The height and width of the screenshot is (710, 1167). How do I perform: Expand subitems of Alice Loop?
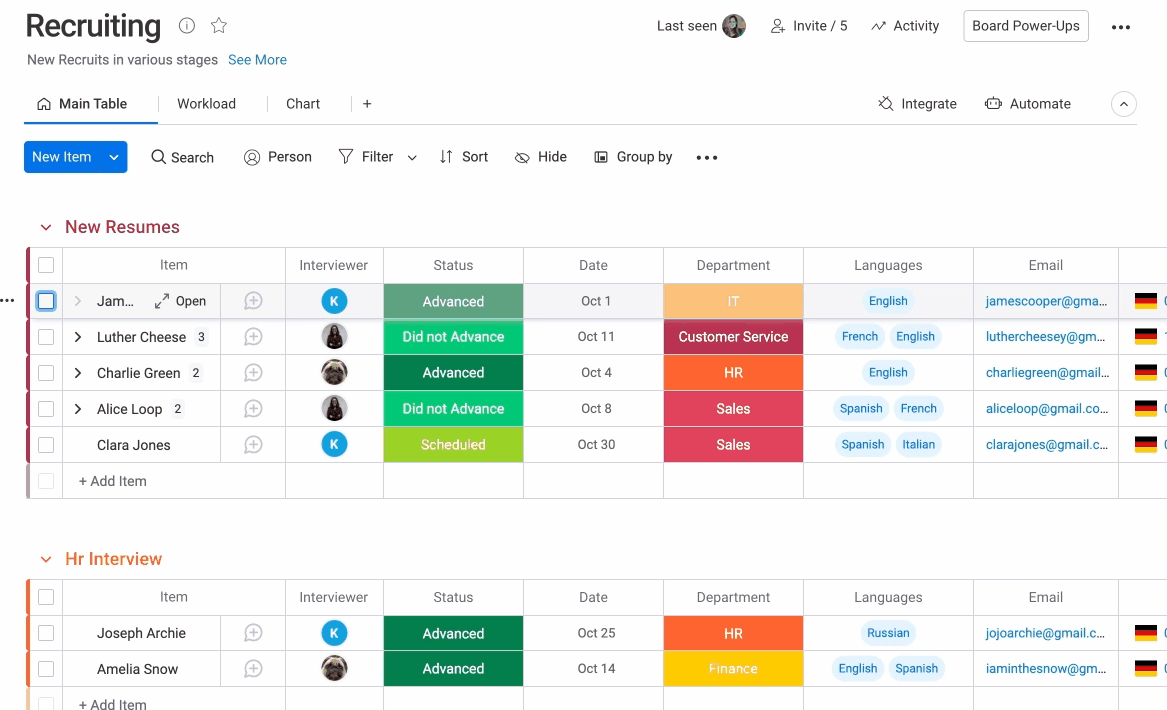(78, 409)
